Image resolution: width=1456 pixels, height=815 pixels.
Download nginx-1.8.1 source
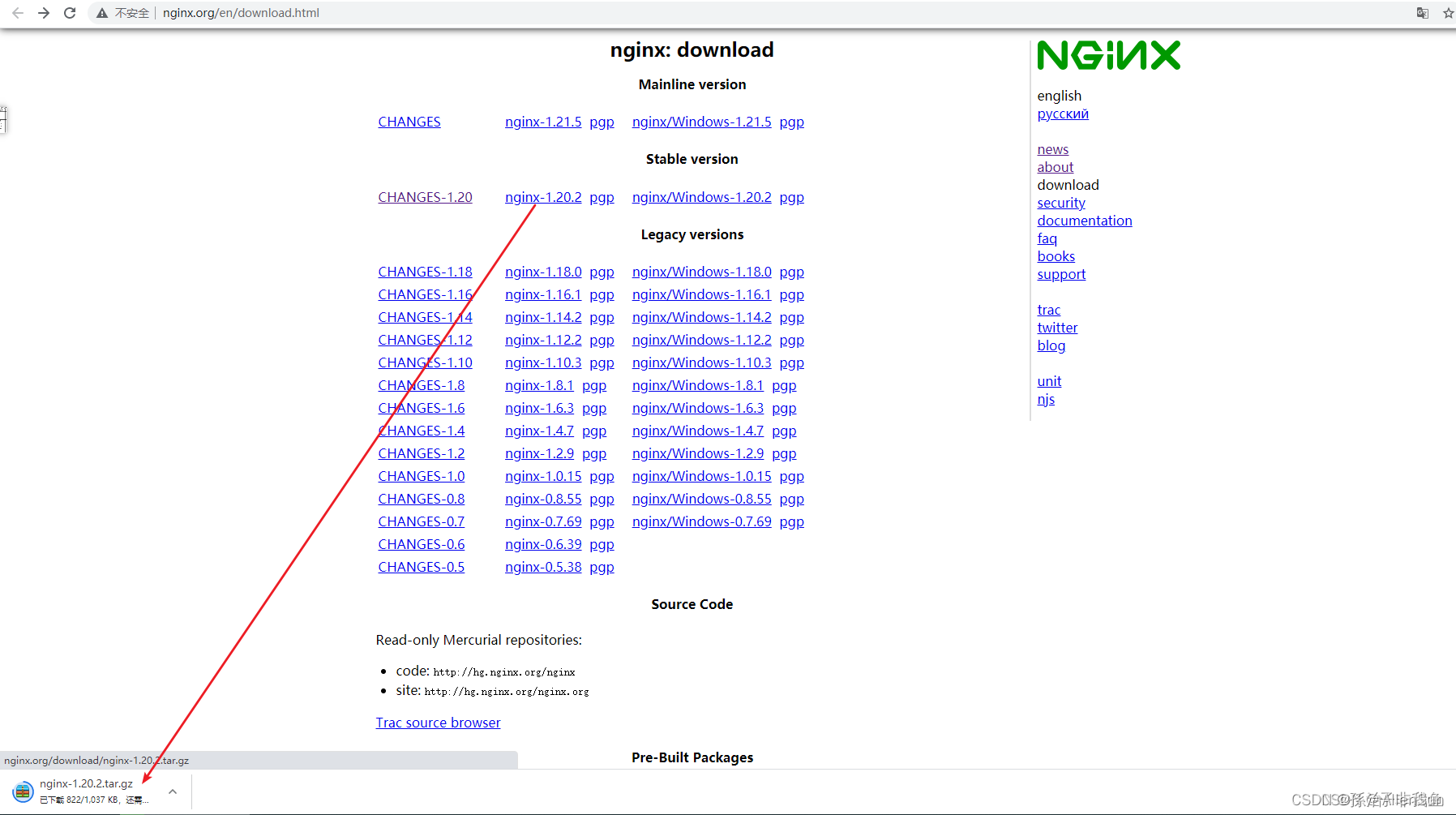[x=539, y=385]
